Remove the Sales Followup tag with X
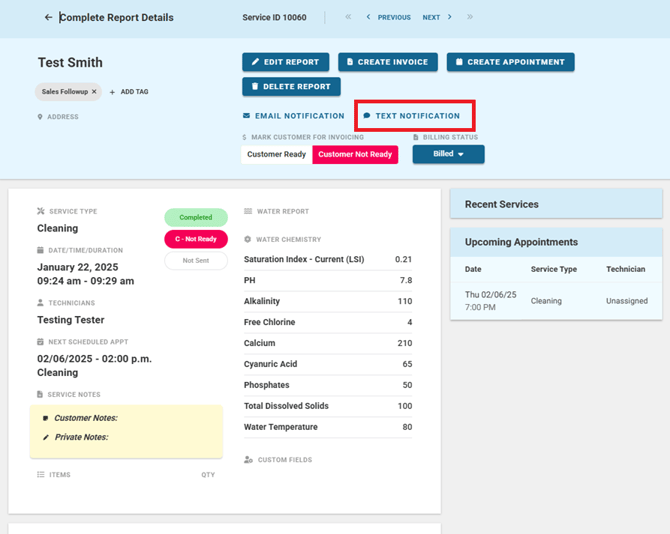This screenshot has width=670, height=534. (x=94, y=91)
